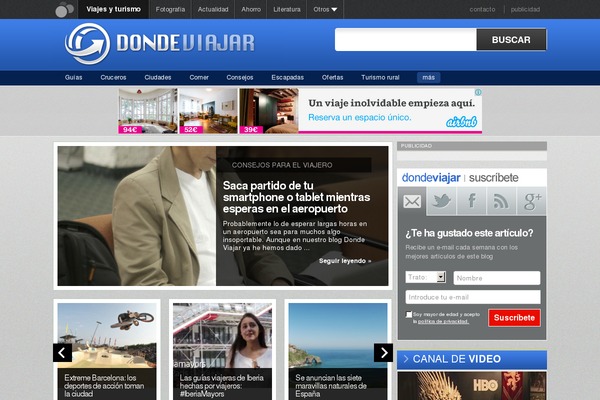Viewport: 600px width, 400px height.
Task: Show previous articles with left carousel arrow
Action: click(x=62, y=353)
